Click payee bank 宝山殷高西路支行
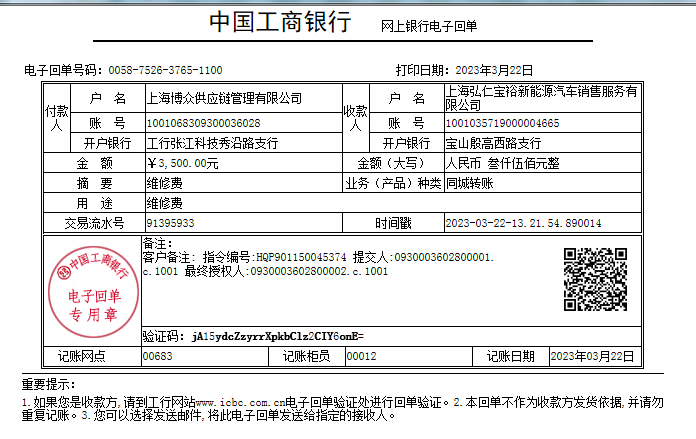 pyautogui.click(x=494, y=143)
